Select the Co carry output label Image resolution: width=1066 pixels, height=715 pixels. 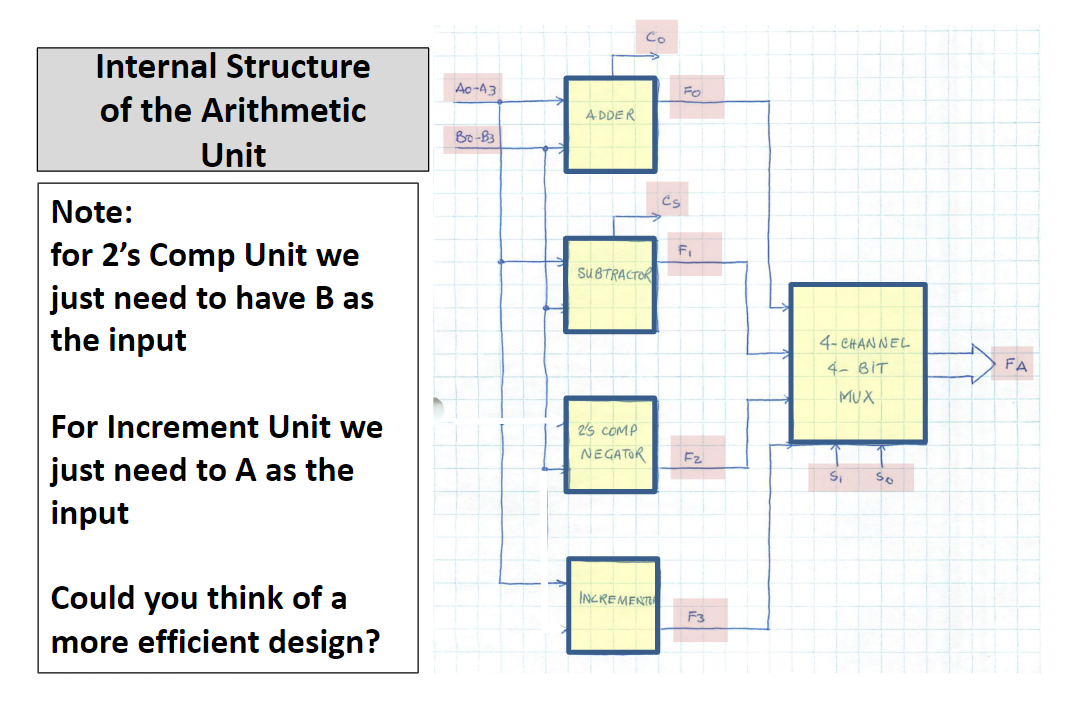click(656, 37)
